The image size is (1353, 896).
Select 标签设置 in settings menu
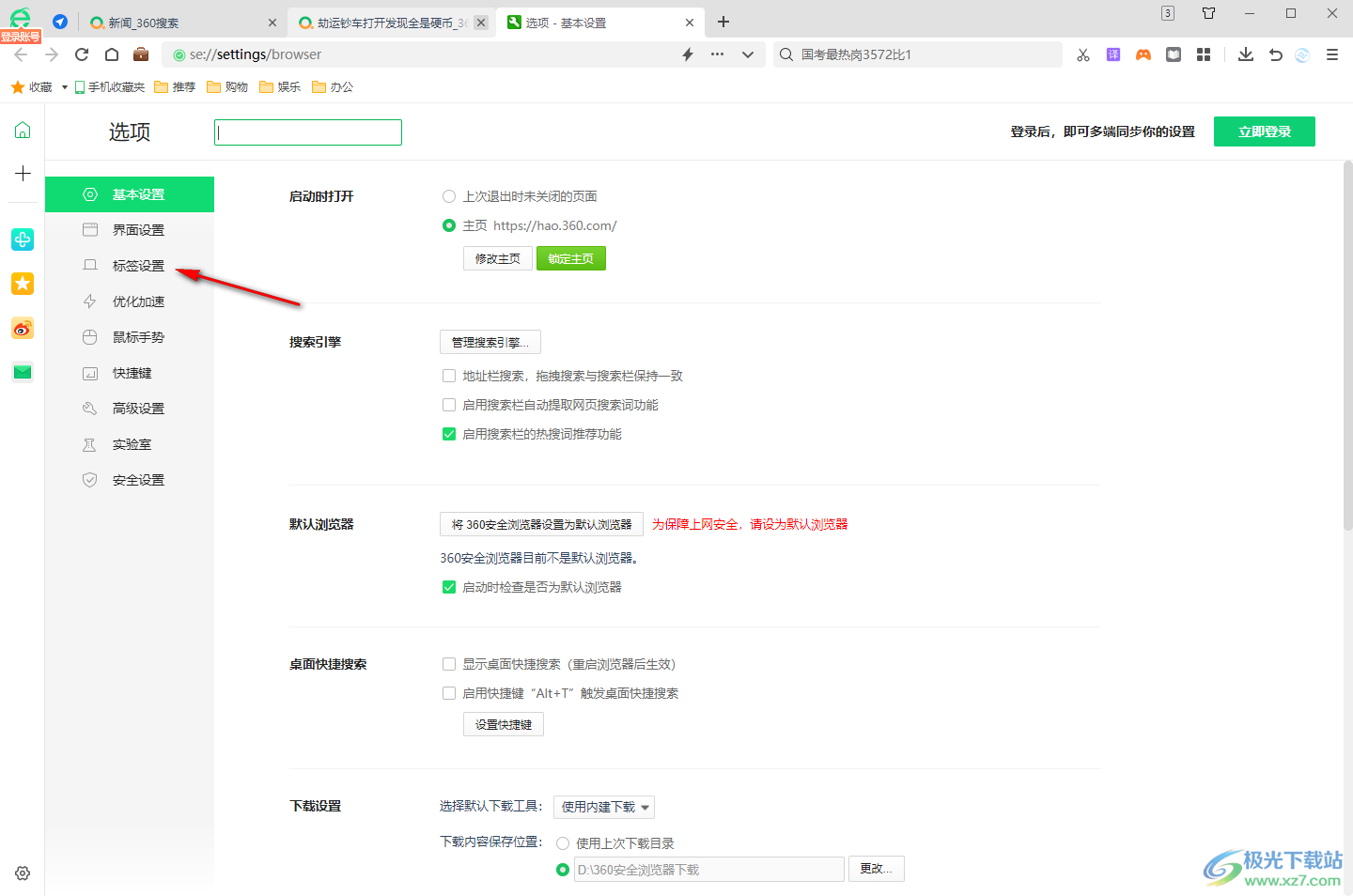(130, 266)
